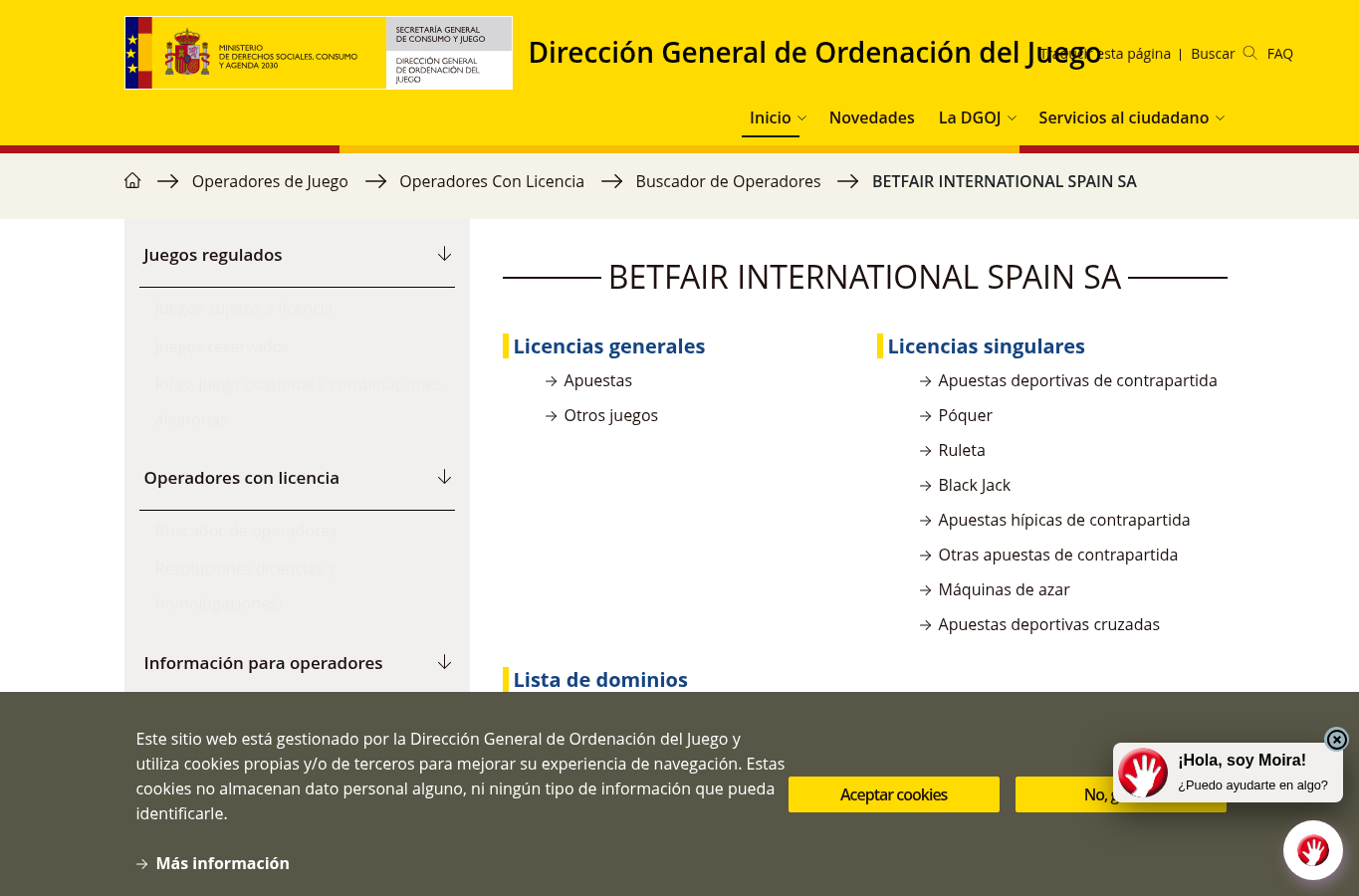This screenshot has width=1359, height=896.
Task: Open Apuestas deportivas cruzadas link
Action: [1048, 624]
